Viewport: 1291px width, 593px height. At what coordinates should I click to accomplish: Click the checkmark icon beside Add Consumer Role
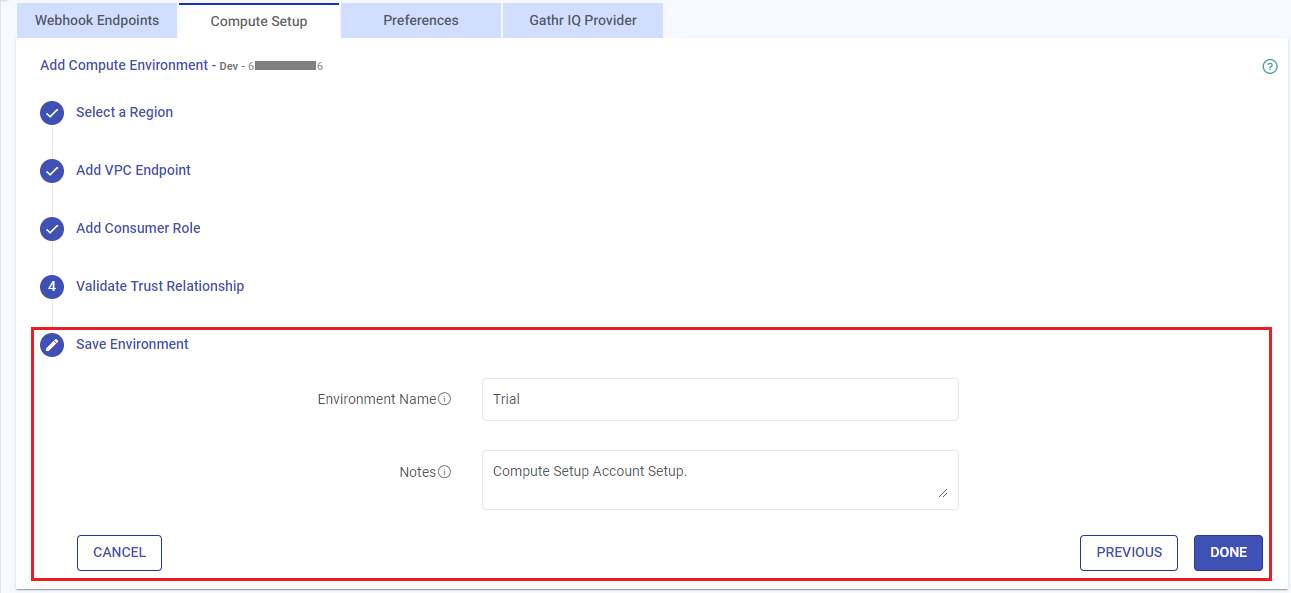coord(52,229)
